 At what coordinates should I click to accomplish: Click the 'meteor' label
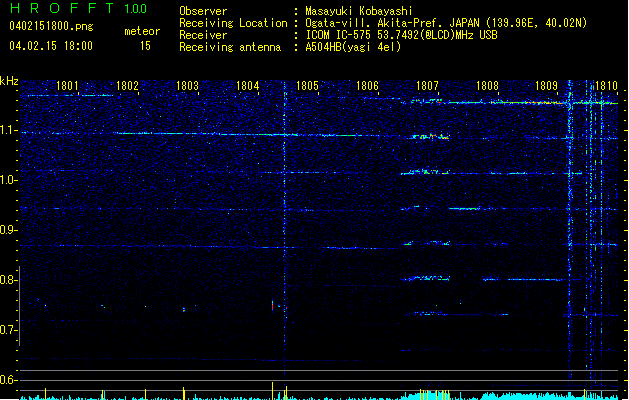pos(142,31)
